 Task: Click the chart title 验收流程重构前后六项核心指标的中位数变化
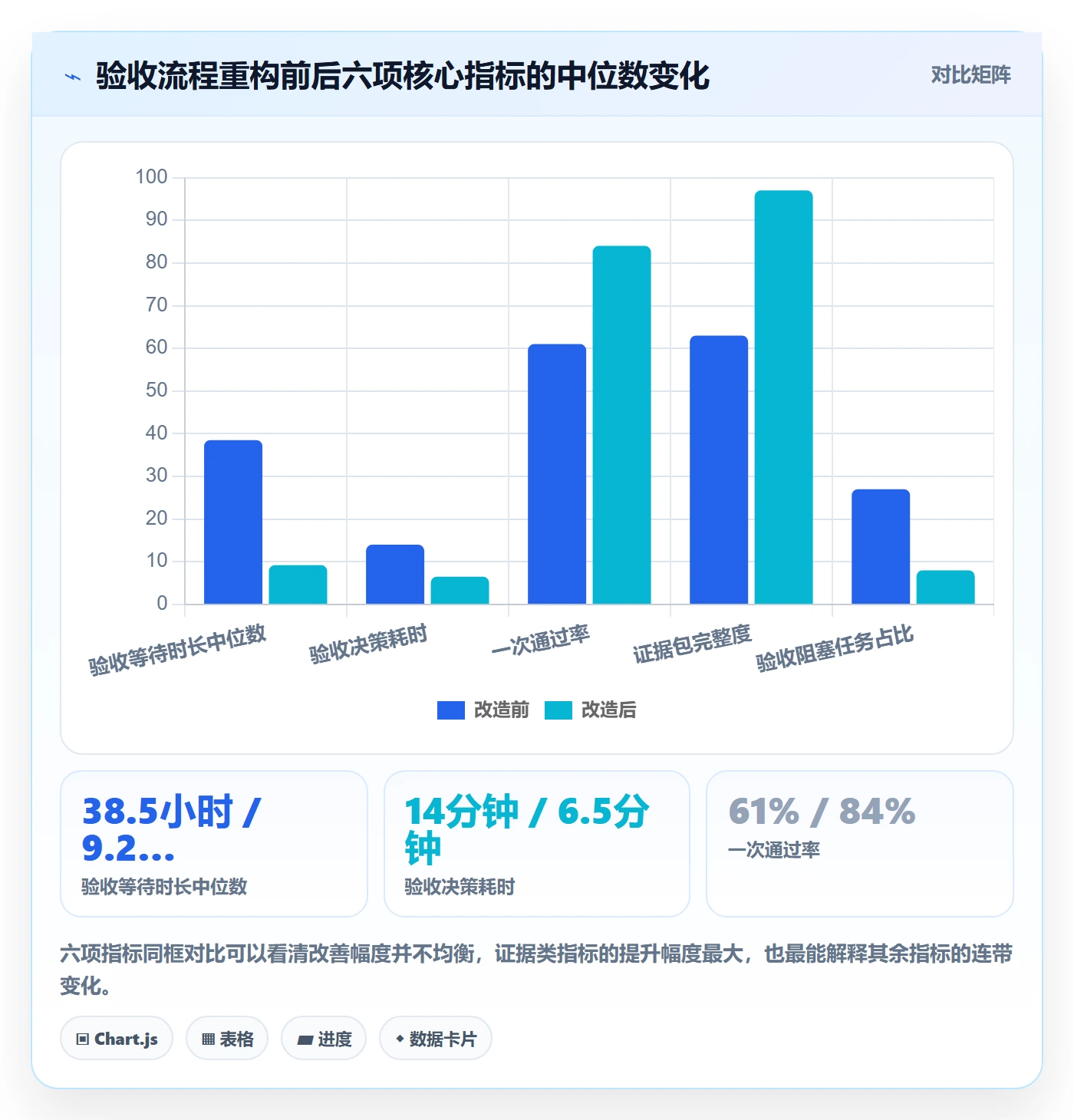(x=403, y=76)
